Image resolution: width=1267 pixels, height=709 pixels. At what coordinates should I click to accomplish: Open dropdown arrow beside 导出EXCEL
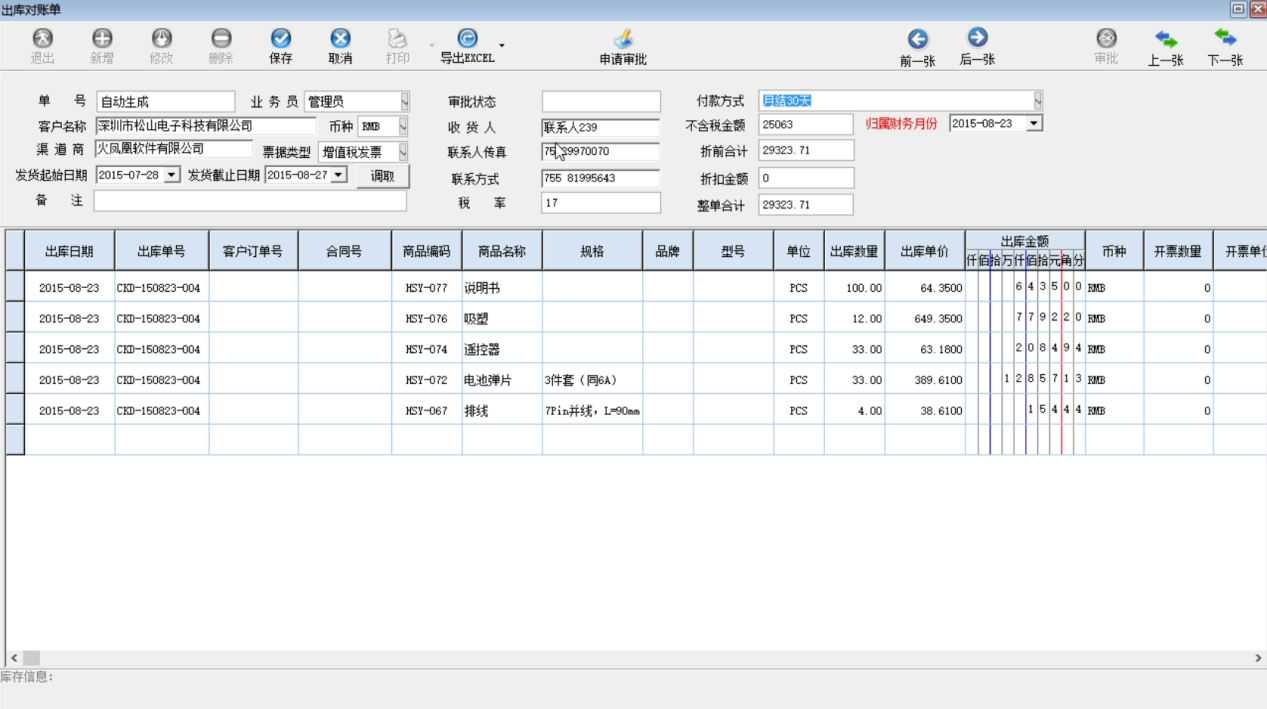point(502,45)
